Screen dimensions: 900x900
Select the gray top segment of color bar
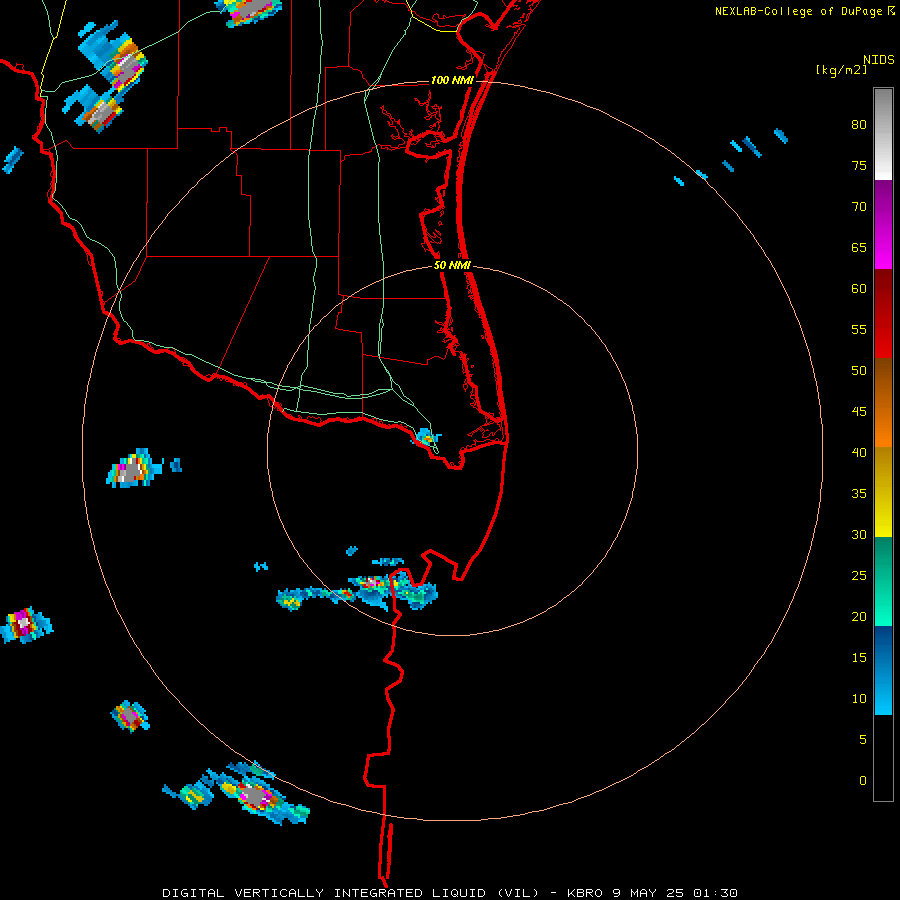point(883,134)
